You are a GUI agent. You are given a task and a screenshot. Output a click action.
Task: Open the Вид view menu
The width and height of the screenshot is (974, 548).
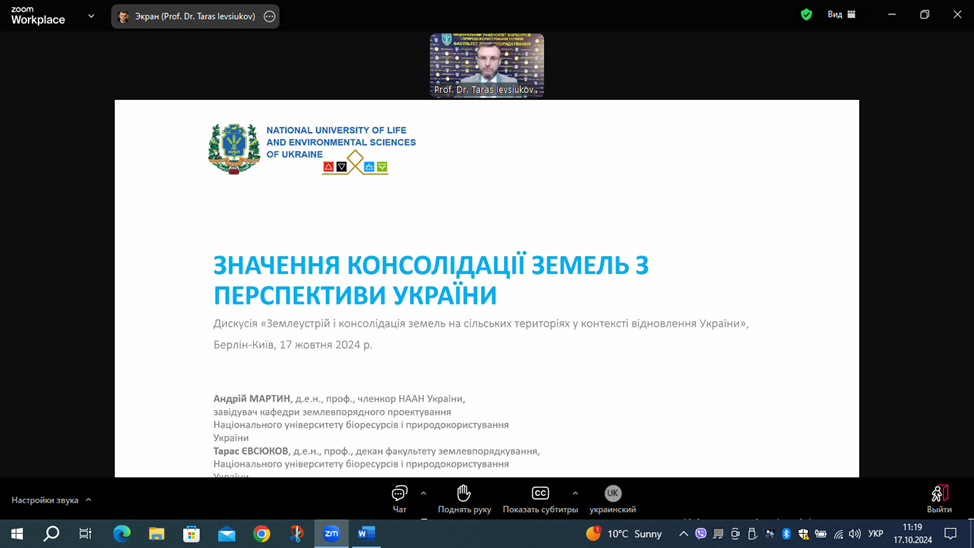[841, 14]
